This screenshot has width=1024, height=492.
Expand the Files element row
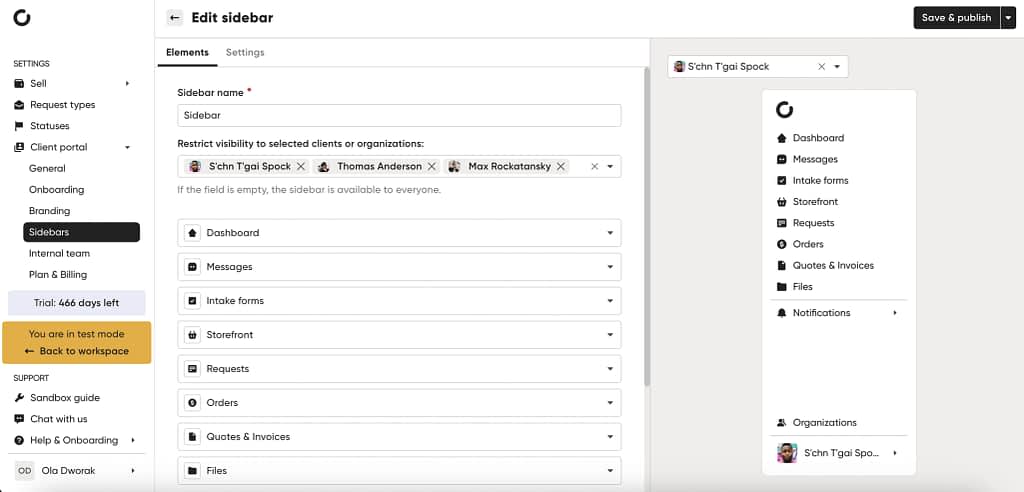(x=610, y=470)
